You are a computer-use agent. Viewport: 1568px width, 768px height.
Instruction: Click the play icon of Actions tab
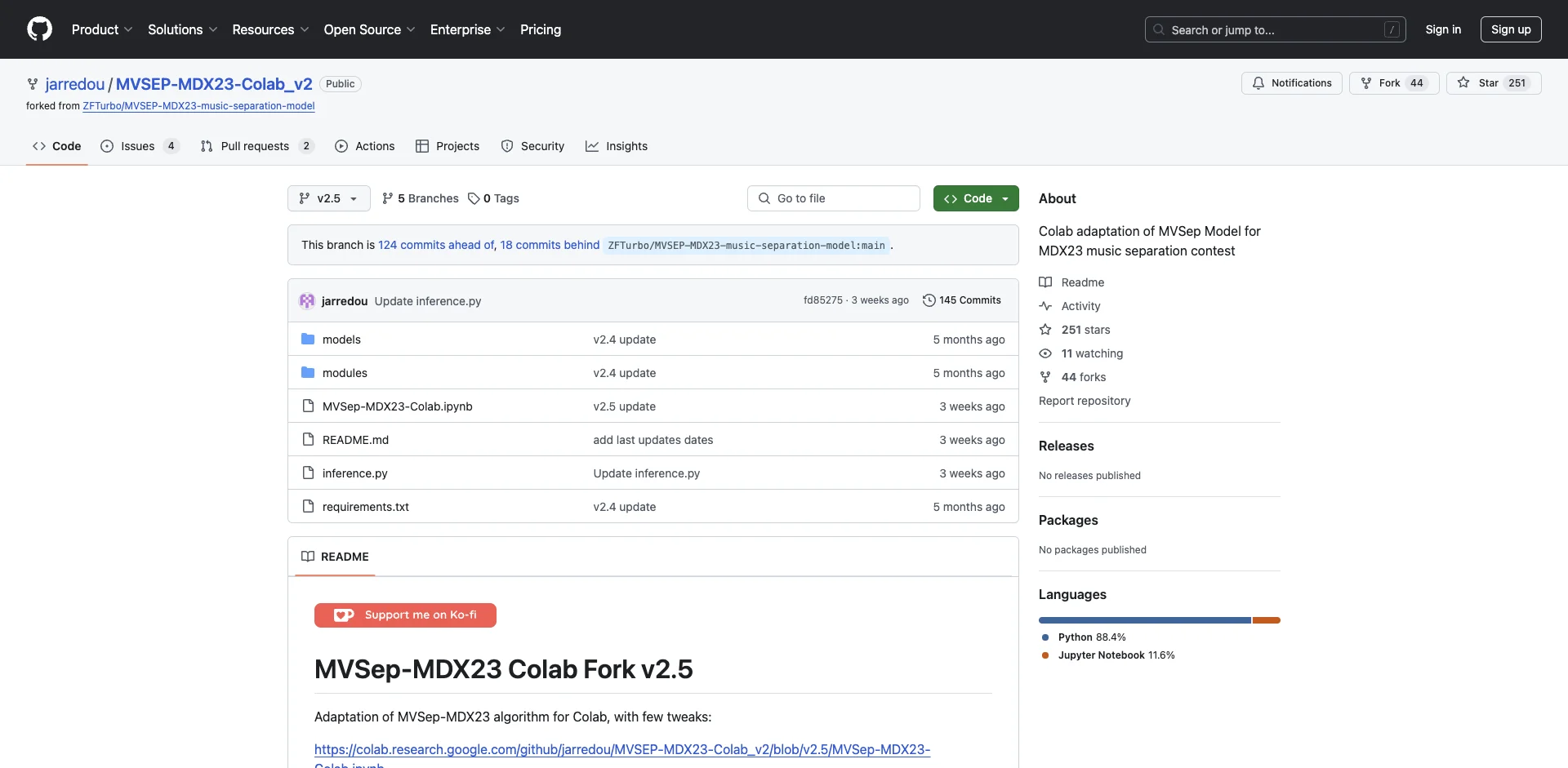[341, 146]
